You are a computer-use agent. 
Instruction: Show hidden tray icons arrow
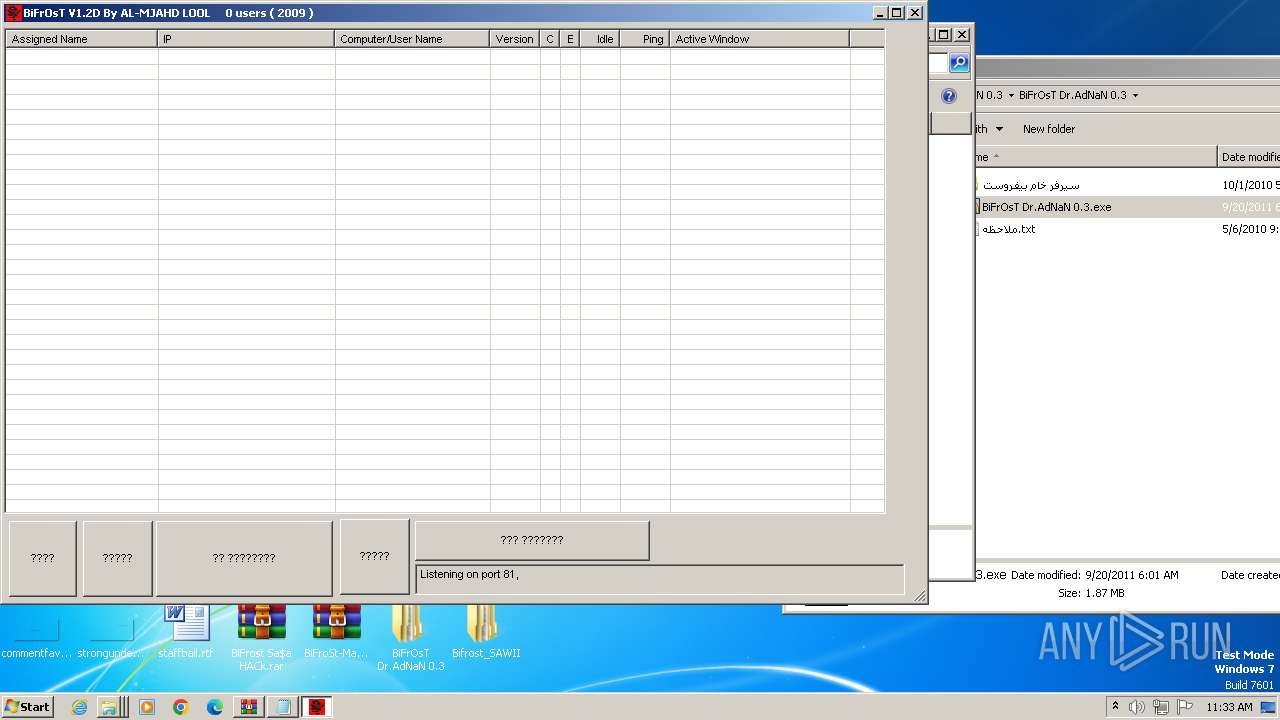(1116, 707)
